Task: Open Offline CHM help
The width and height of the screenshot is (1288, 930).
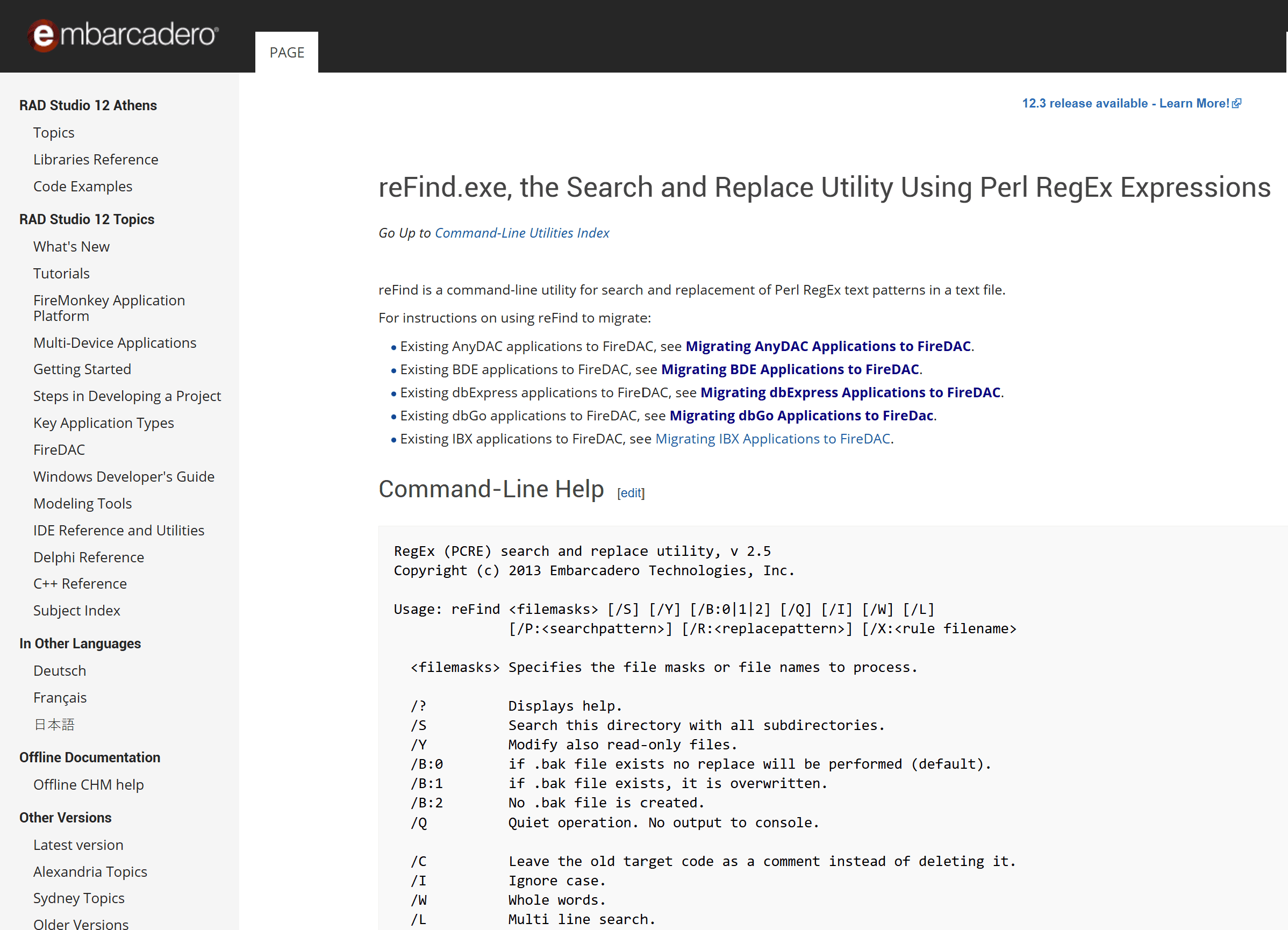Action: (x=89, y=785)
